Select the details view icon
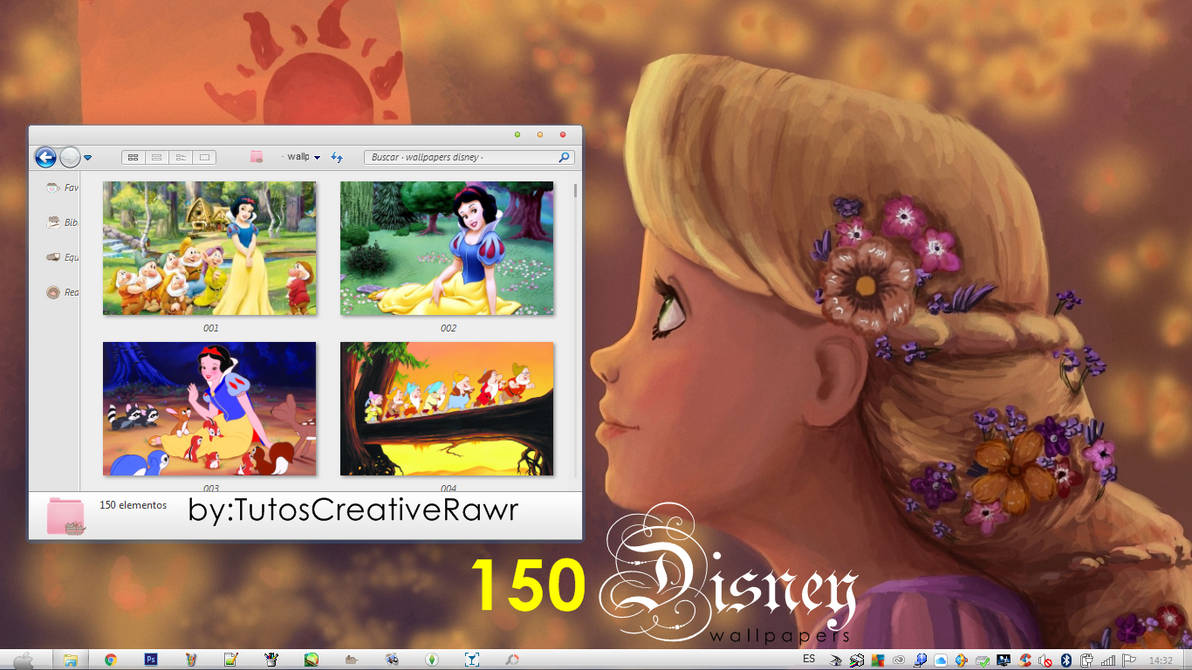Screen dimensions: 1192x670 pyautogui.click(x=180, y=157)
